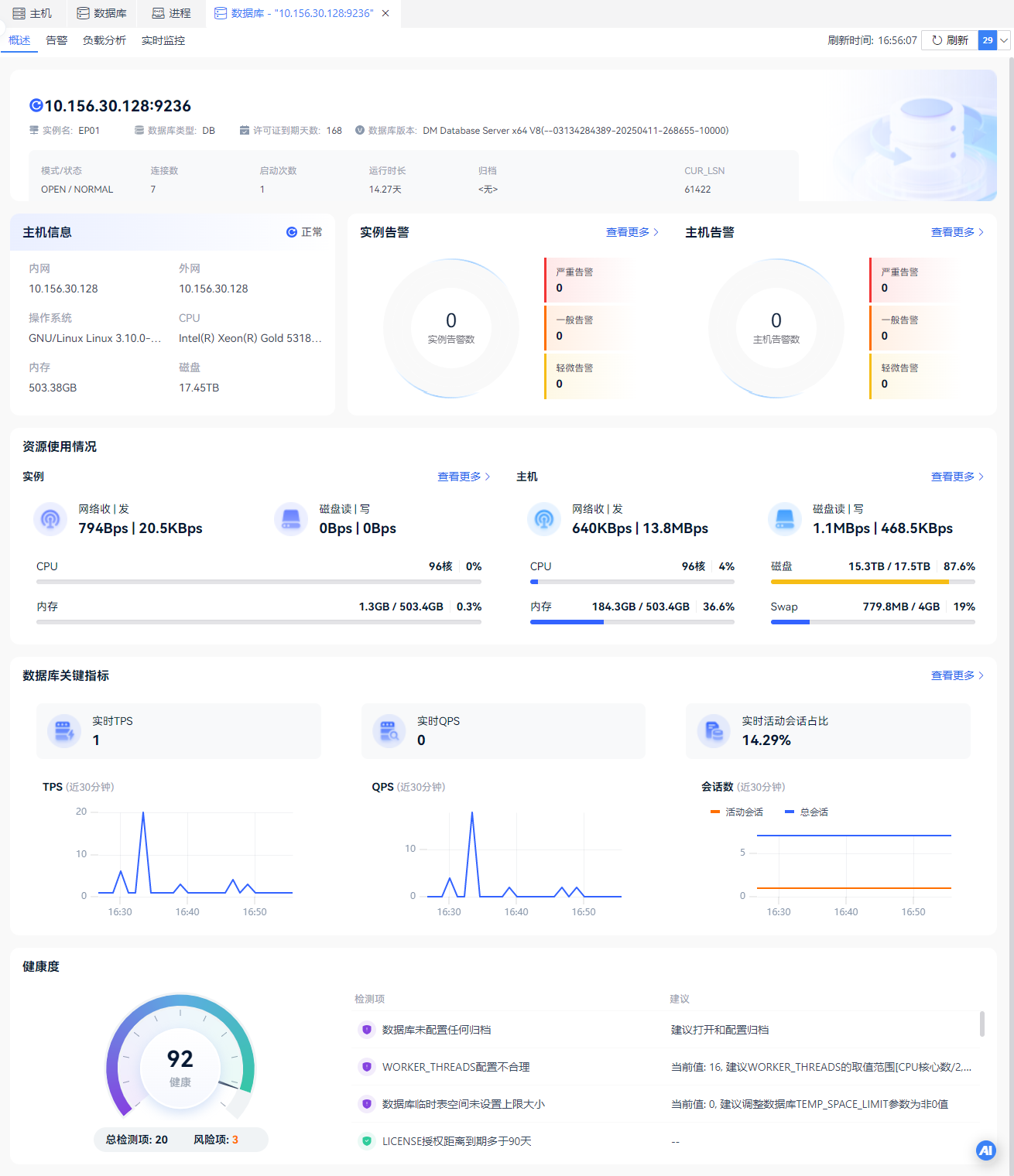The image size is (1014, 1176).
Task: Click the refresh icon beside 10.156.30.128:9236 title
Action: point(36,105)
